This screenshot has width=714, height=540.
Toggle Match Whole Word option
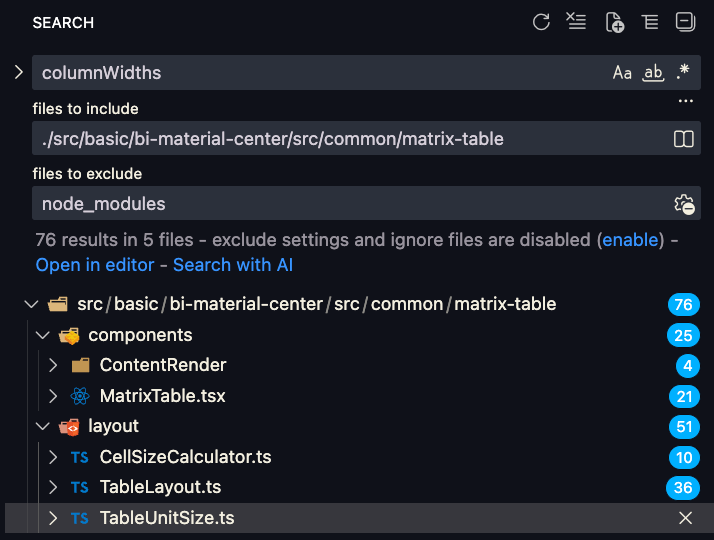653,72
